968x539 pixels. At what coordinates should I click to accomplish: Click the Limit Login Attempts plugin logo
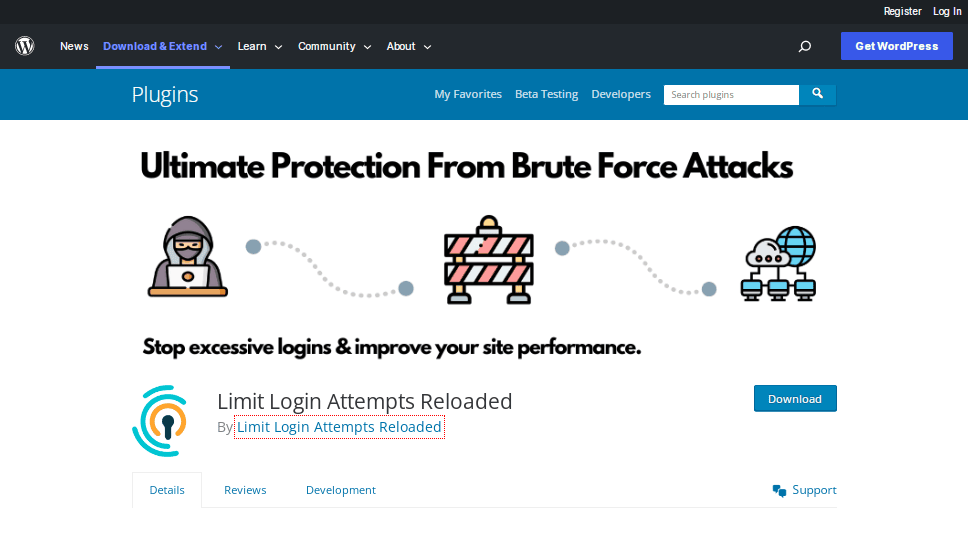point(160,421)
